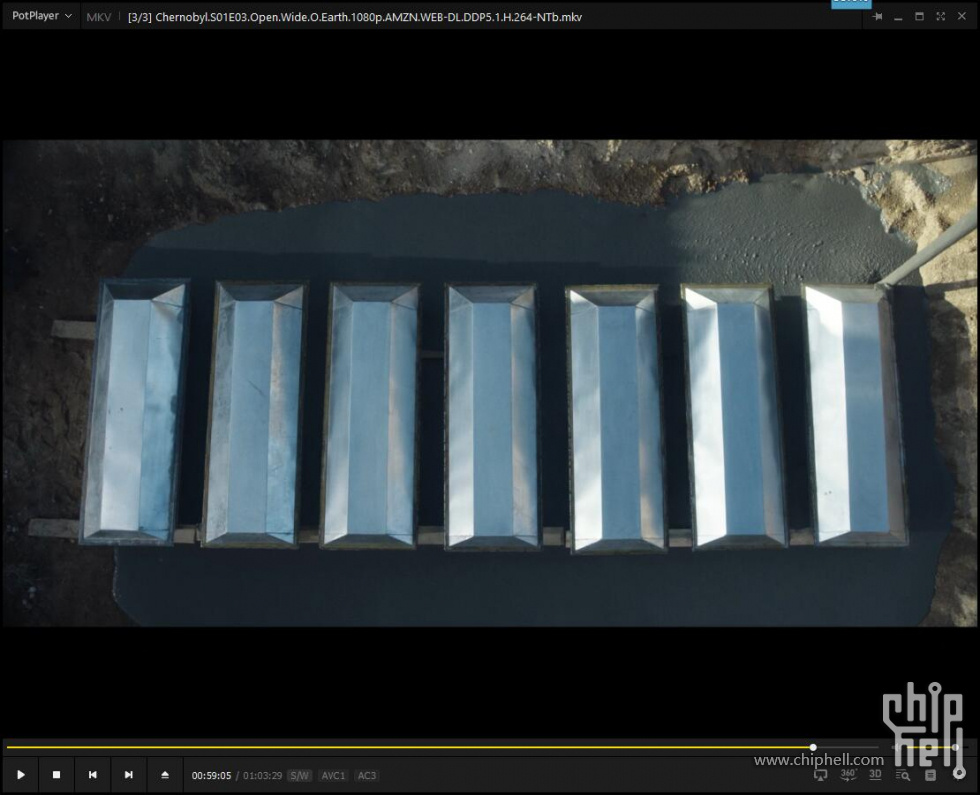Click the seek bar handle
Screen dimensions: 980x795
coord(812,747)
